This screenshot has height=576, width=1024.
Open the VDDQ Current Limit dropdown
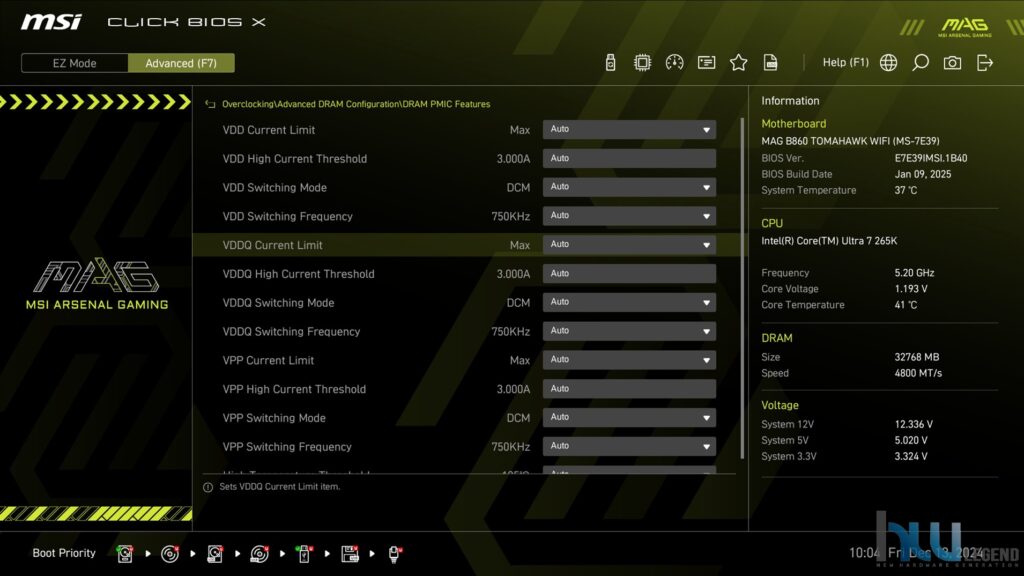(x=629, y=244)
